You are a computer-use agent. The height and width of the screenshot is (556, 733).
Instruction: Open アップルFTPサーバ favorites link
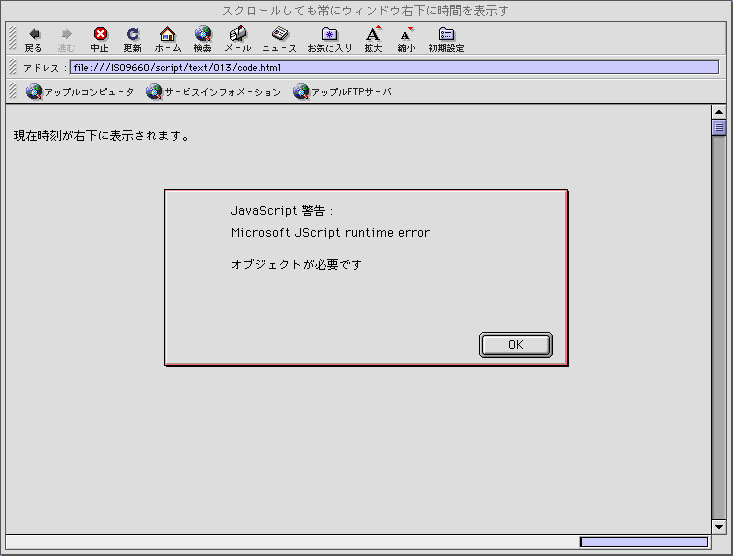pos(342,92)
